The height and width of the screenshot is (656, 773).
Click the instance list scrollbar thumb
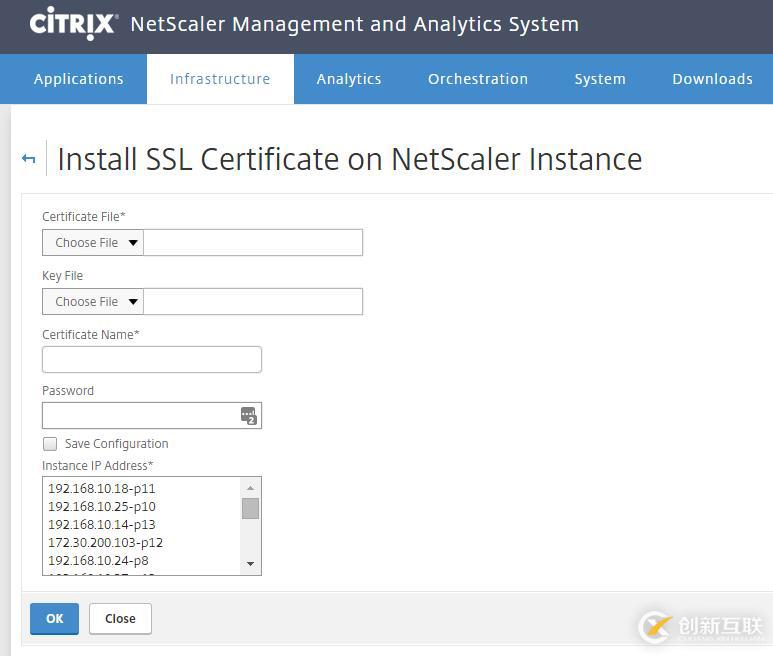click(x=250, y=509)
